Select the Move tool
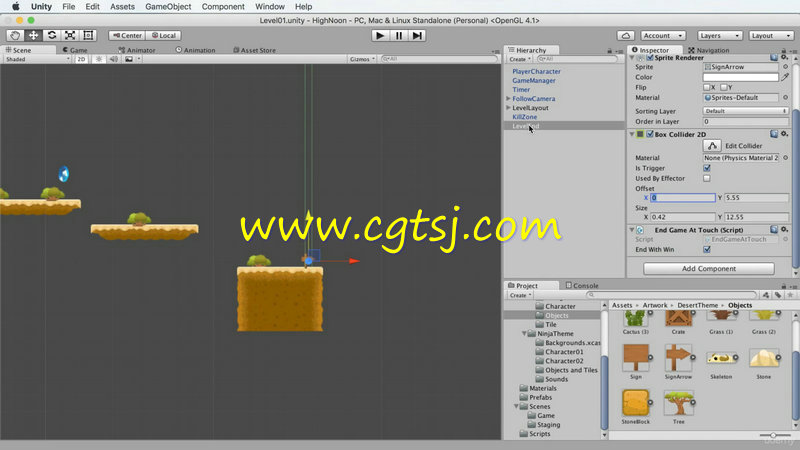 (x=33, y=35)
